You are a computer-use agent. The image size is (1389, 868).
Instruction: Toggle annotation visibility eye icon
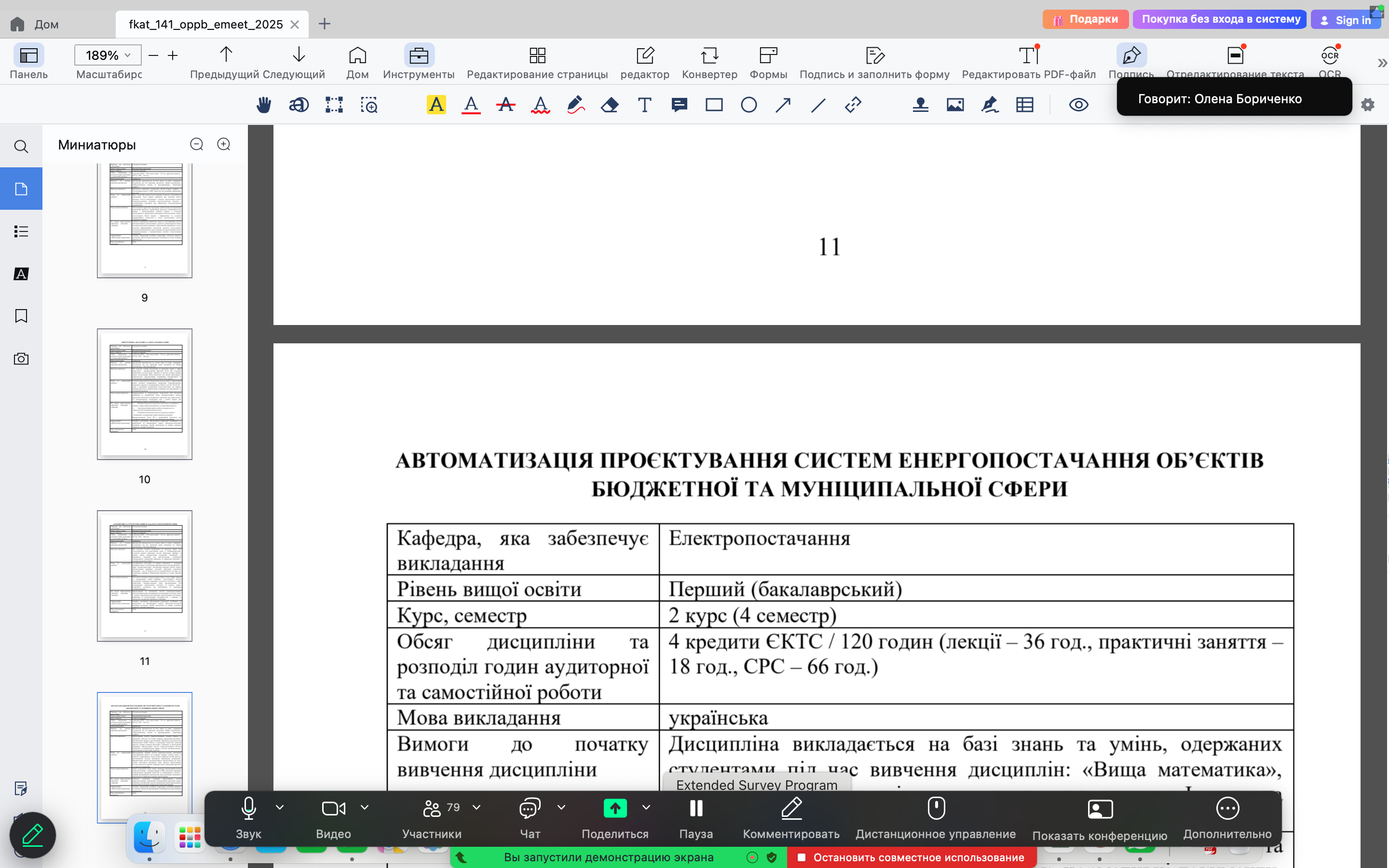pyautogui.click(x=1078, y=105)
